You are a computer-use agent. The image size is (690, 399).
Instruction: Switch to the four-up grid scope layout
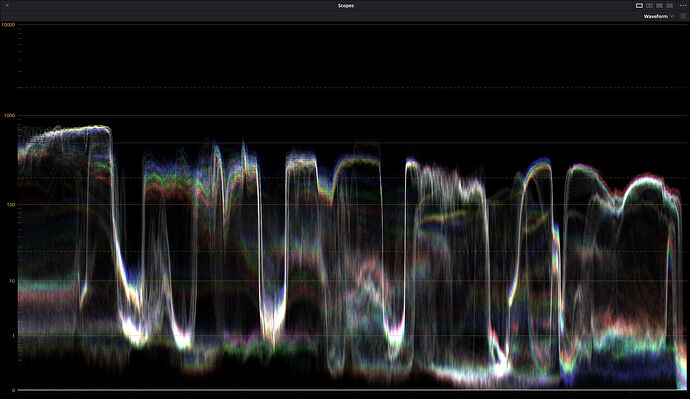659,6
